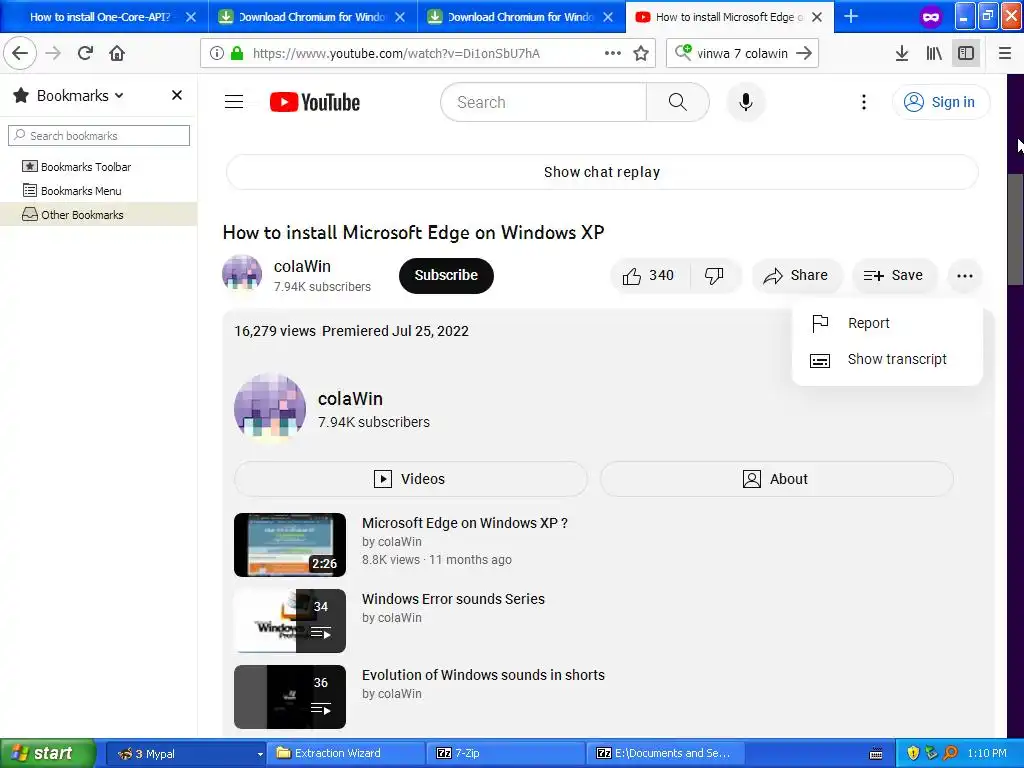The image size is (1024, 768).
Task: Open Bookmarks Menu folder
Action: point(81,191)
